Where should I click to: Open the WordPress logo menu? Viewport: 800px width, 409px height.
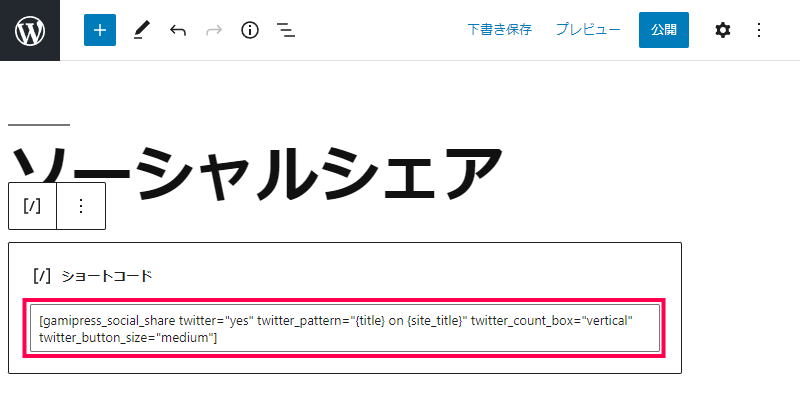click(x=30, y=30)
